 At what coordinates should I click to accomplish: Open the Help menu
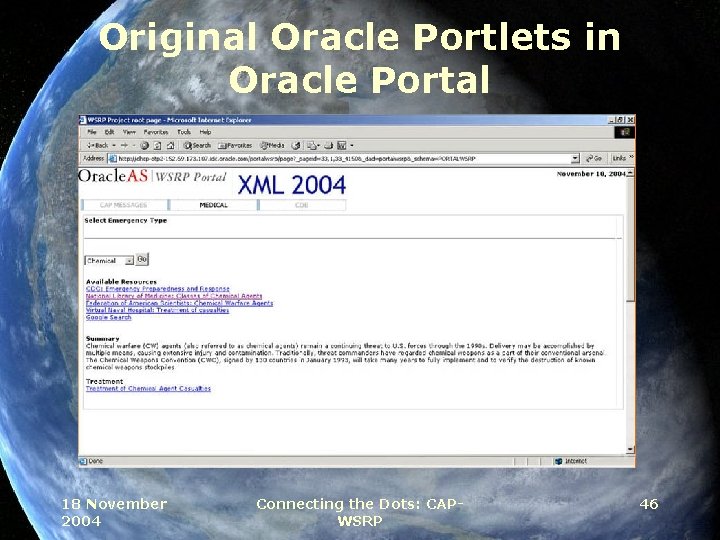(205, 132)
